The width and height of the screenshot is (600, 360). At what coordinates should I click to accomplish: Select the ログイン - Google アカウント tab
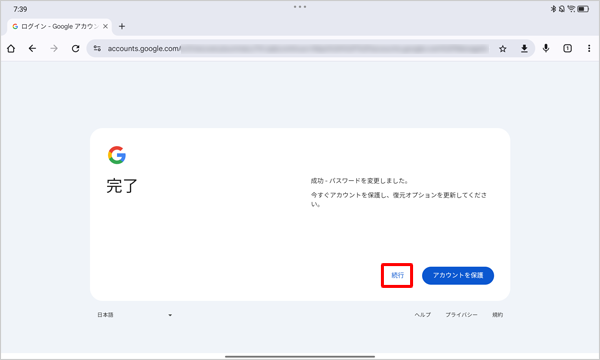click(x=60, y=26)
